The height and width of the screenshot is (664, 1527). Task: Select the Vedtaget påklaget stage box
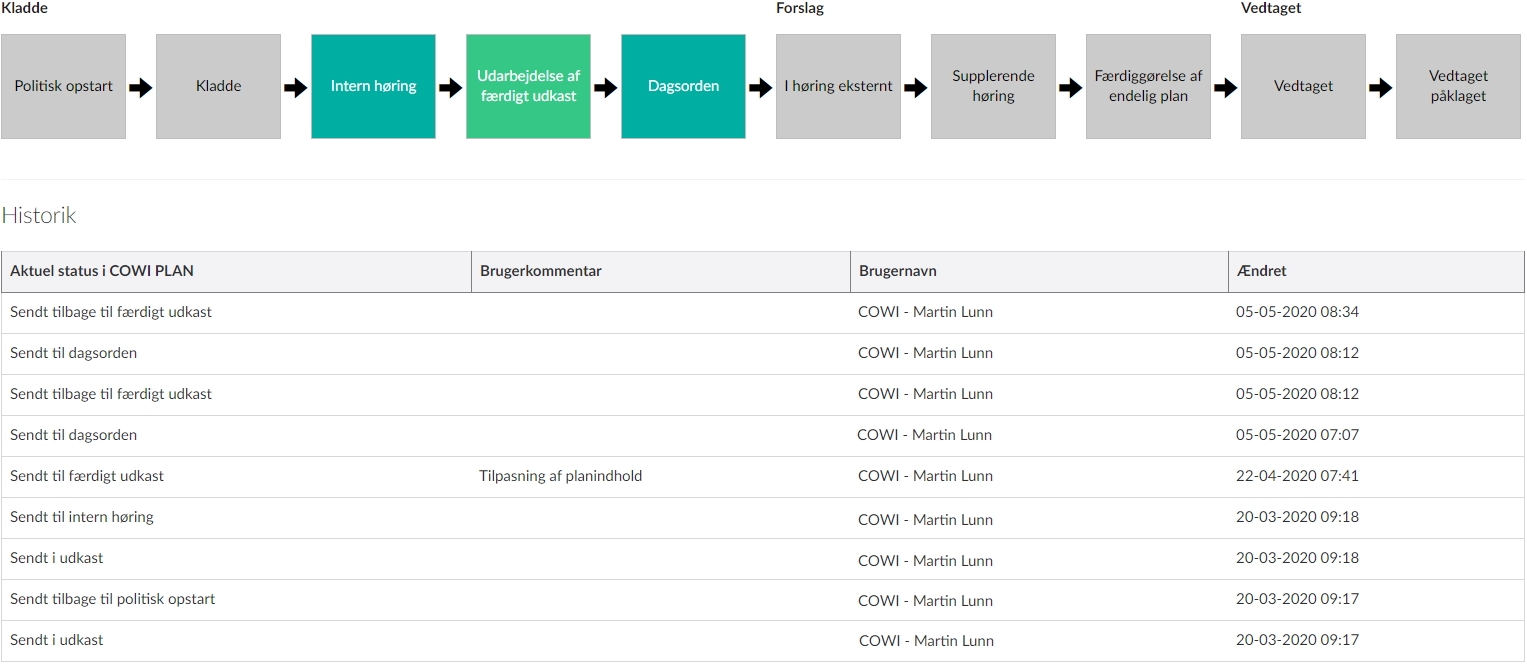pyautogui.click(x=1458, y=87)
